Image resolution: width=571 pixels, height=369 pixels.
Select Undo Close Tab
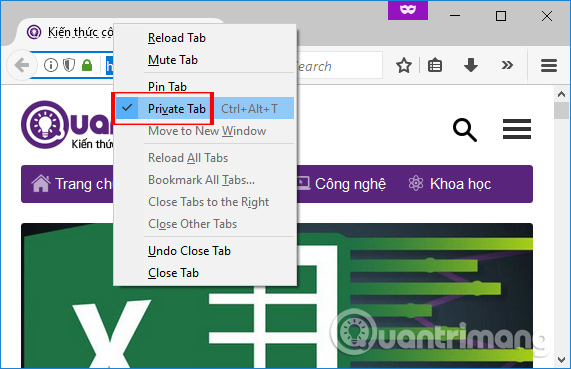pyautogui.click(x=205, y=251)
